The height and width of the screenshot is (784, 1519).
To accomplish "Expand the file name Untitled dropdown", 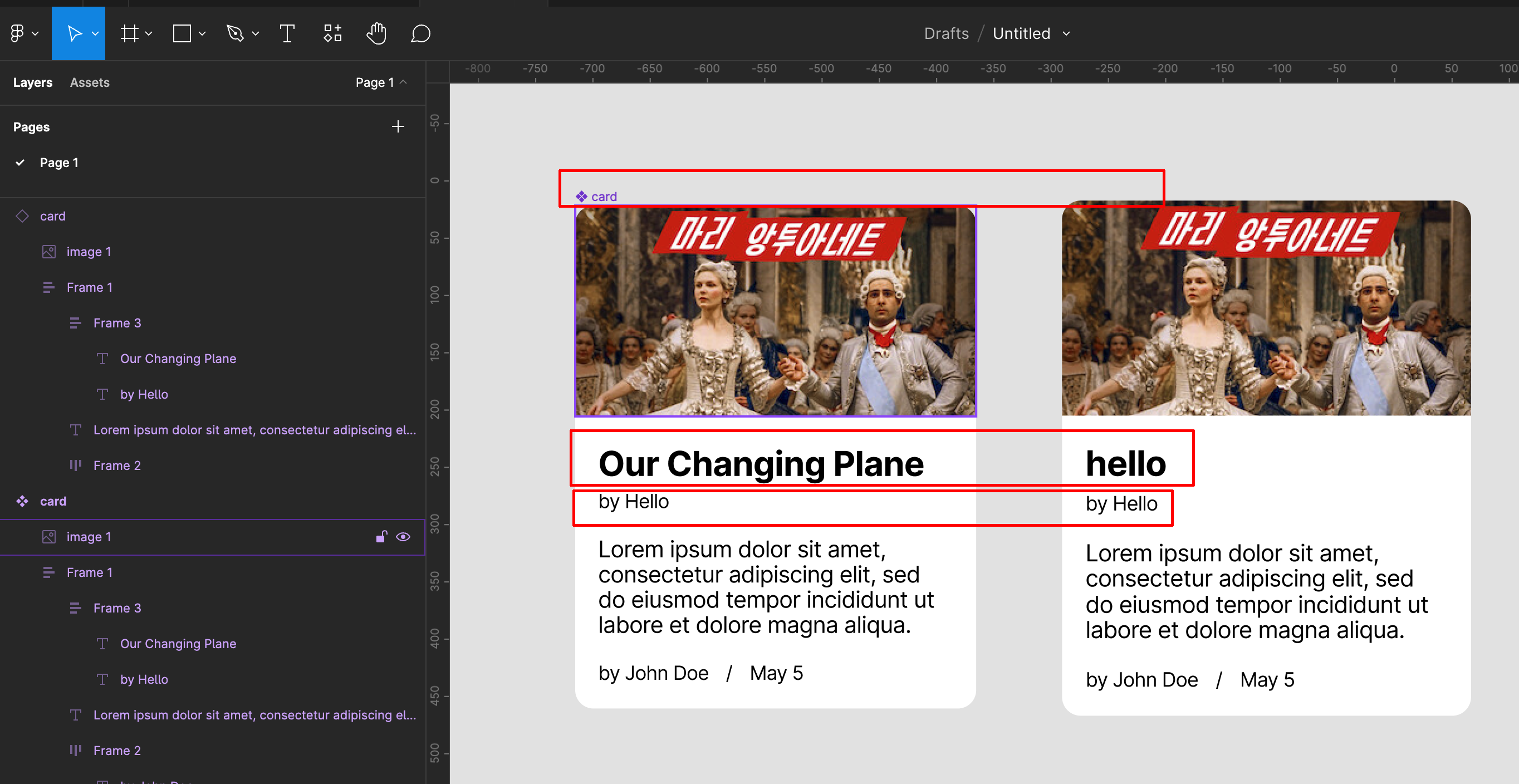I will click(1066, 33).
